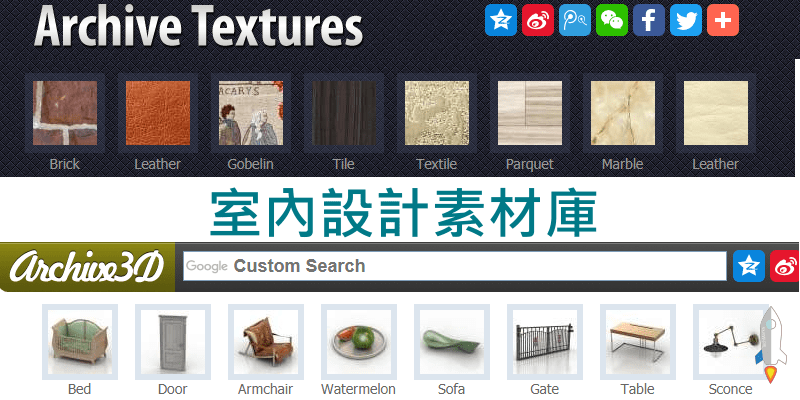Click the Archive3D logo

pyautogui.click(x=87, y=267)
